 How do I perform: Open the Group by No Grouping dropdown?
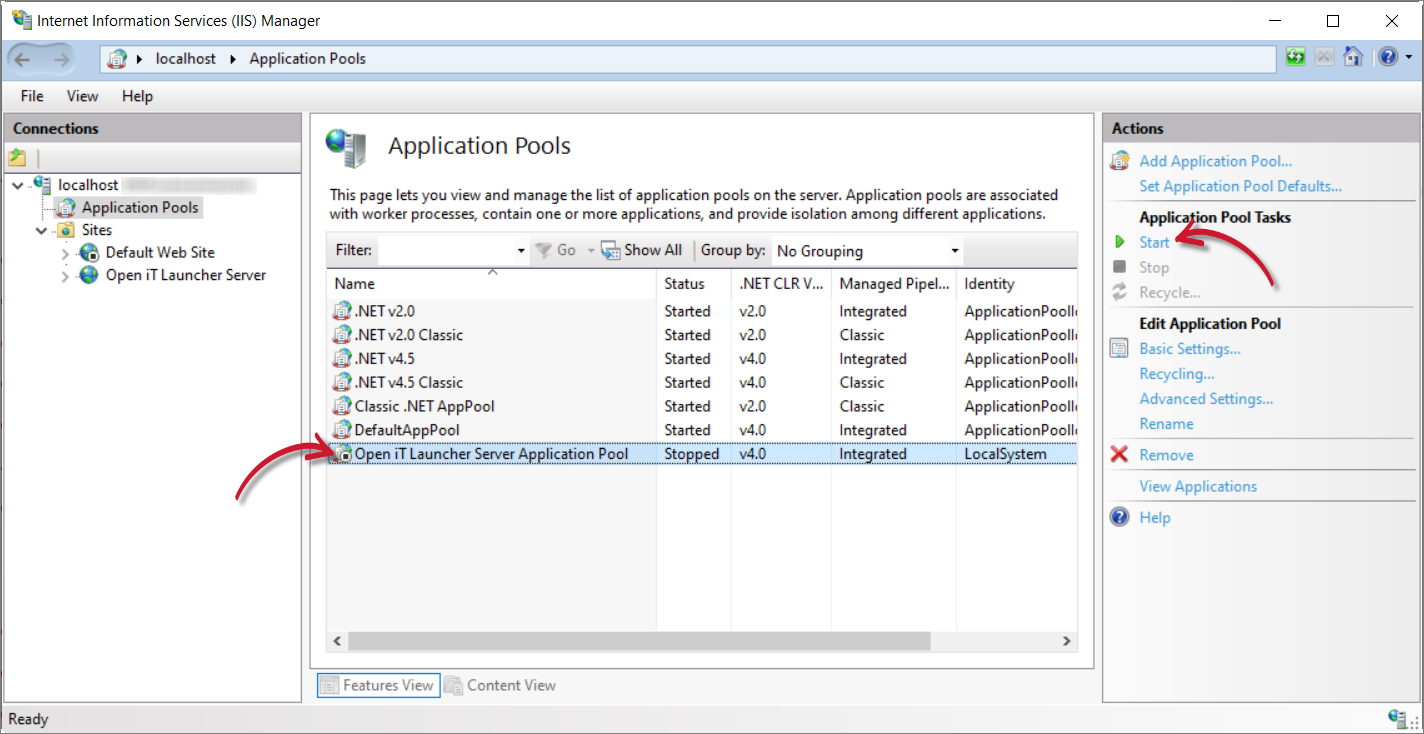[x=954, y=250]
